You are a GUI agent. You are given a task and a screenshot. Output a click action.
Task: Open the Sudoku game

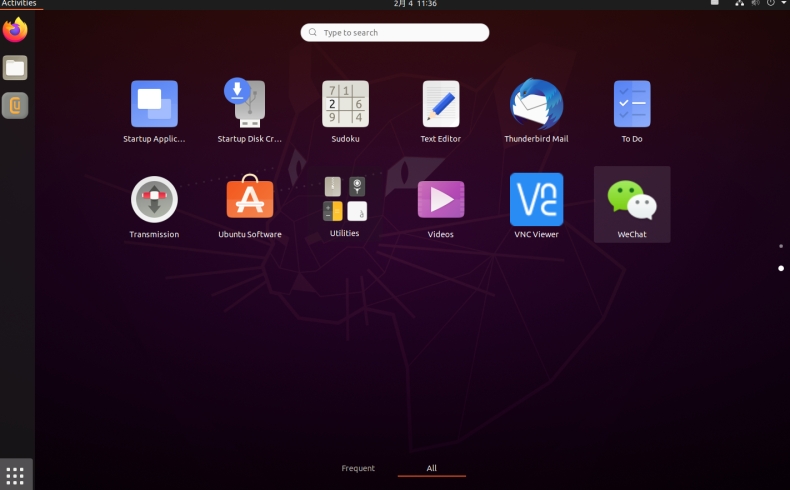pyautogui.click(x=345, y=104)
